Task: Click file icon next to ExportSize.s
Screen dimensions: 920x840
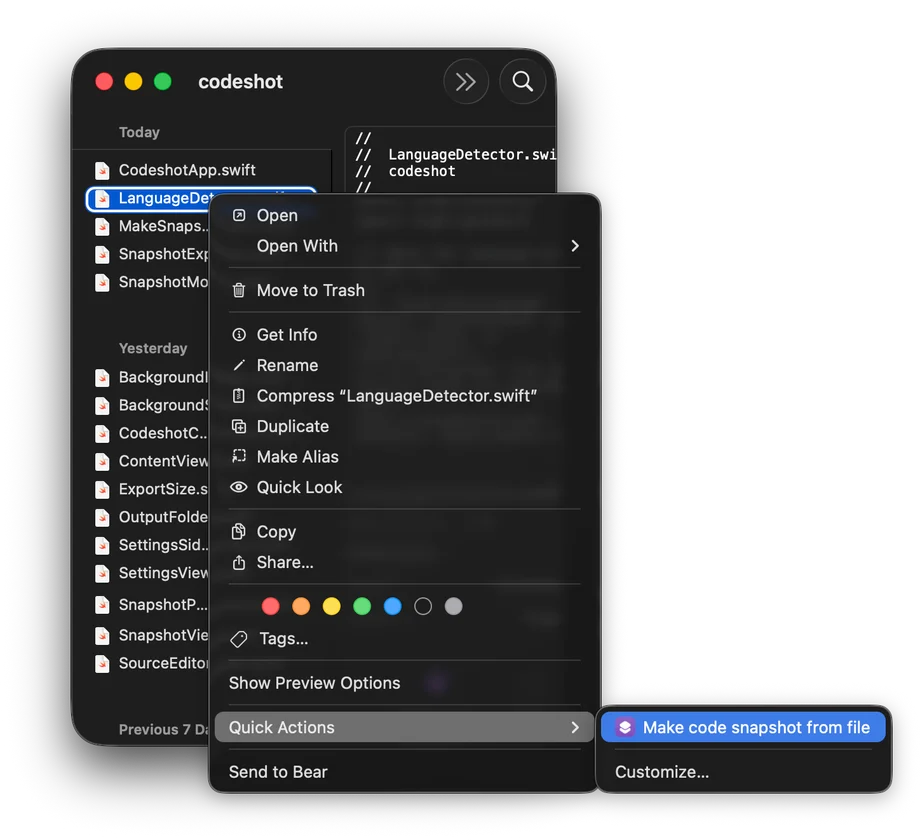Action: coord(102,490)
